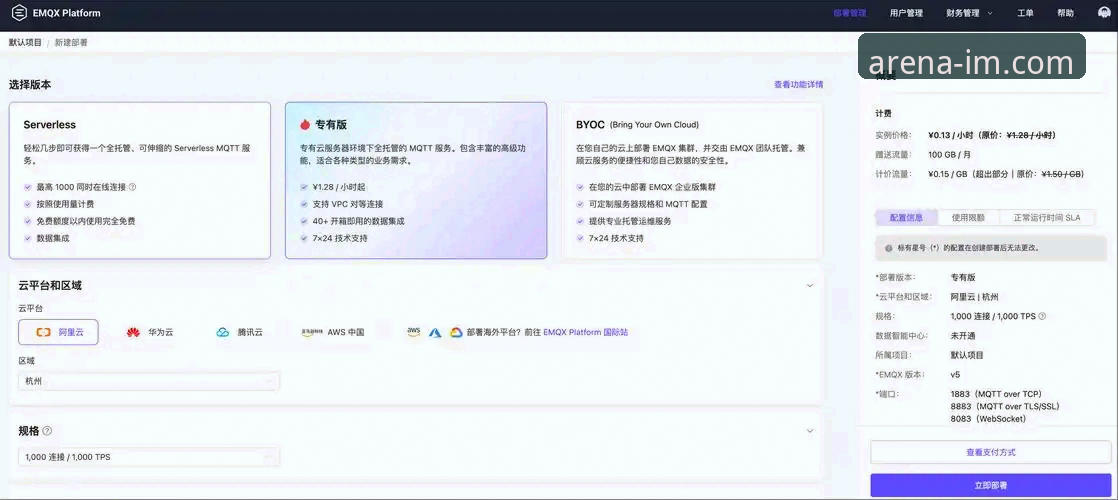
Task: Open 帮助 in top navigation
Action: click(x=1065, y=13)
